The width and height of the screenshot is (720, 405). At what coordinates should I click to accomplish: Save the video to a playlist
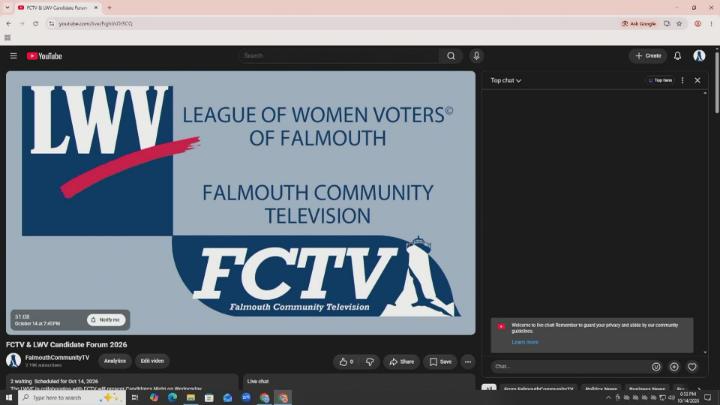(x=440, y=362)
